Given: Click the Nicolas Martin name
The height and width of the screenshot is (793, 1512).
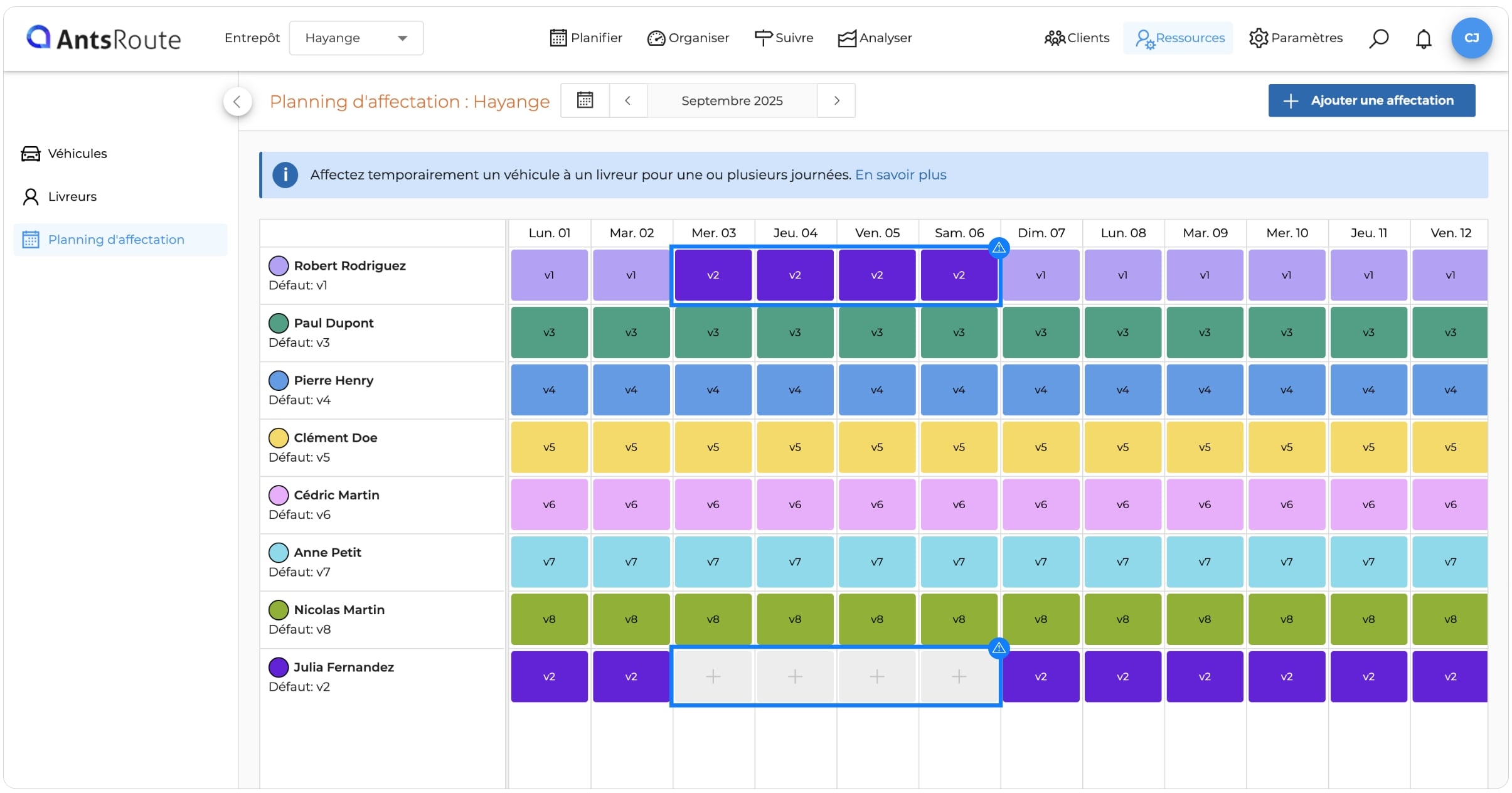Looking at the screenshot, I should tap(339, 610).
